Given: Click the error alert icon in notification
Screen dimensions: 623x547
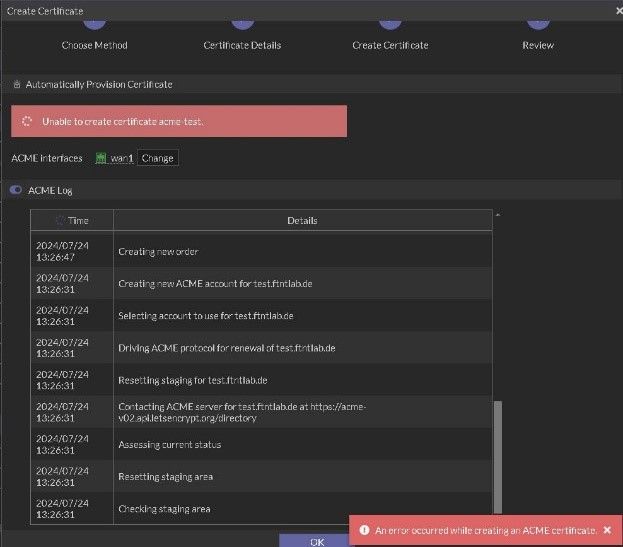Looking at the screenshot, I should 364,530.
